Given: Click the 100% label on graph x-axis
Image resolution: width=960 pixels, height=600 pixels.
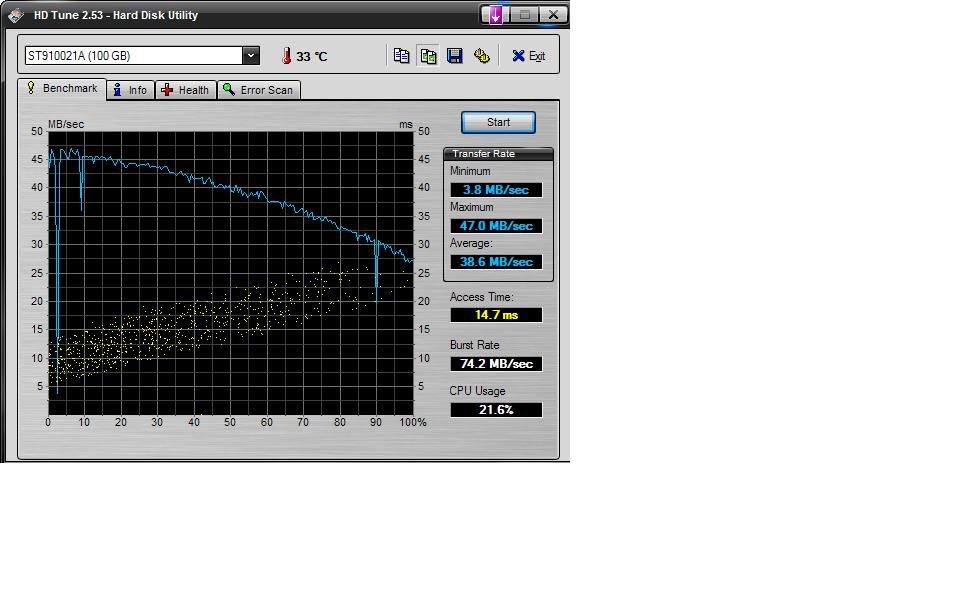Looking at the screenshot, I should (x=413, y=422).
